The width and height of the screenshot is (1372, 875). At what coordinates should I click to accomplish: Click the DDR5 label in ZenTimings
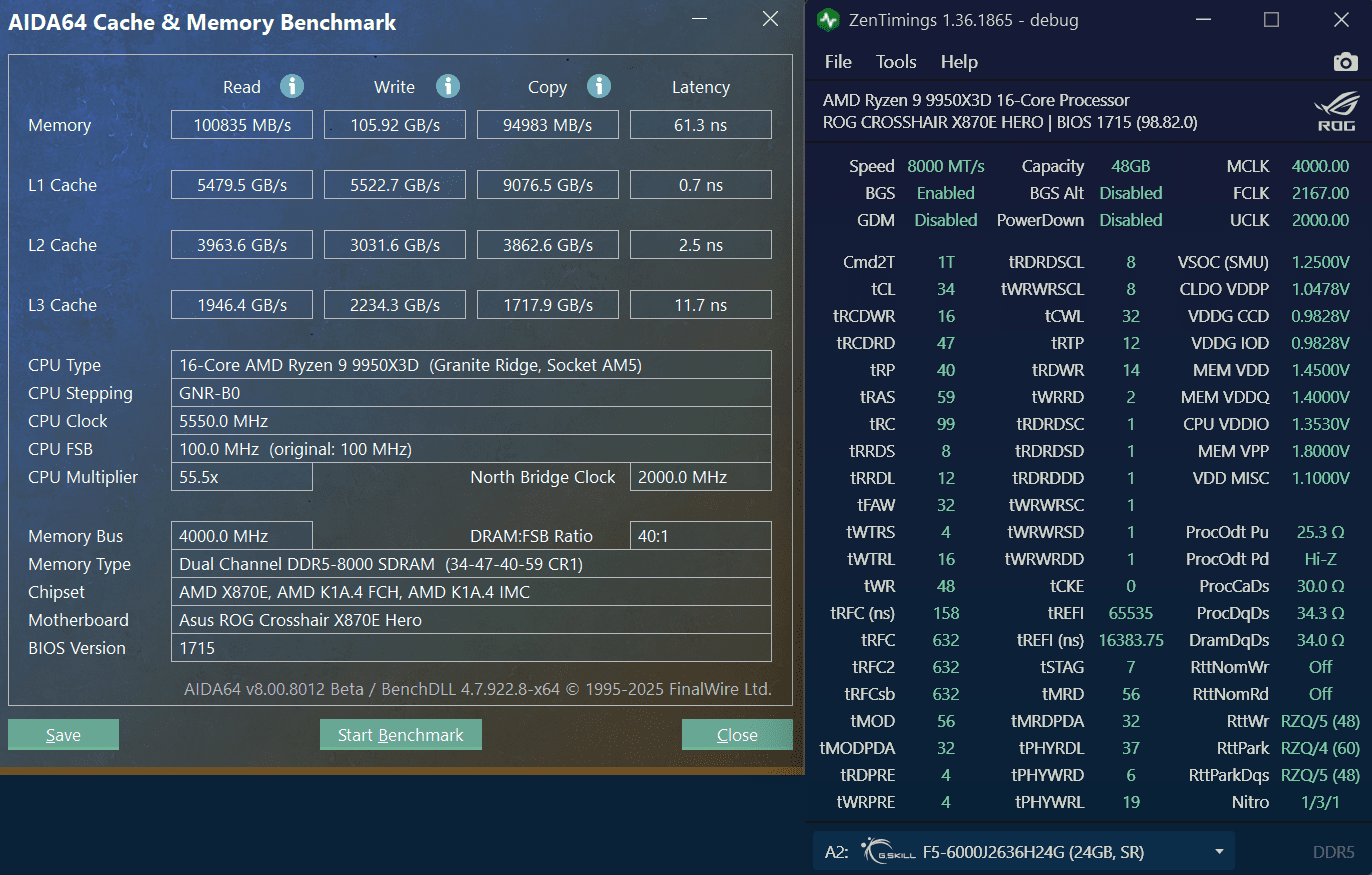point(1333,852)
